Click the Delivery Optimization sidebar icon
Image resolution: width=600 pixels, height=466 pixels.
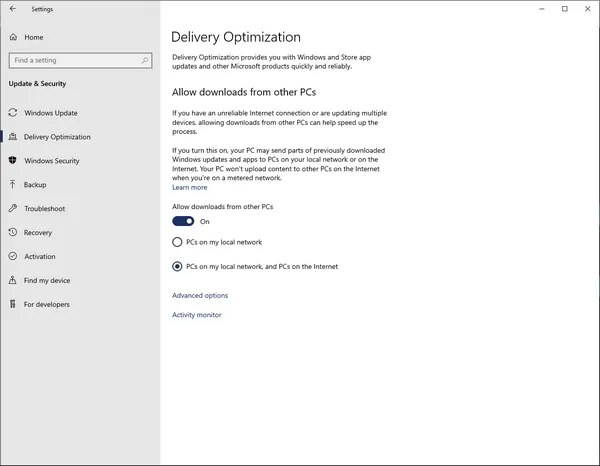(x=13, y=137)
